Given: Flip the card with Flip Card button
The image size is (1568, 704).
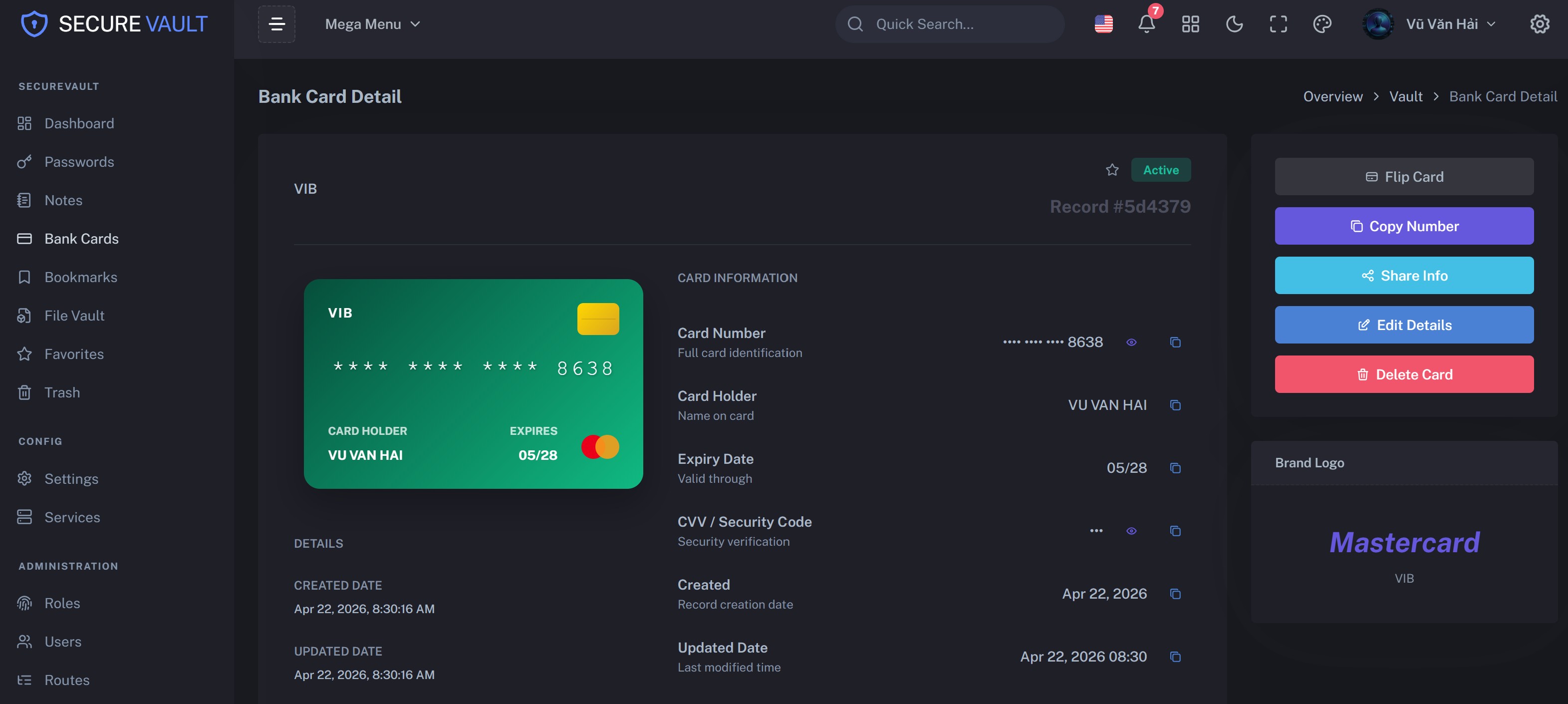Looking at the screenshot, I should 1404,177.
